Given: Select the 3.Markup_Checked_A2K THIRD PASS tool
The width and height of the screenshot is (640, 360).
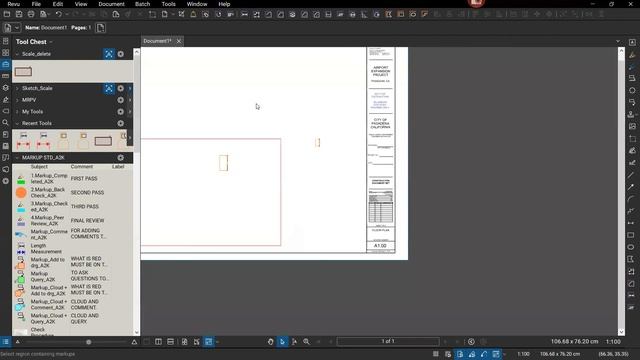Looking at the screenshot, I should 72,207.
